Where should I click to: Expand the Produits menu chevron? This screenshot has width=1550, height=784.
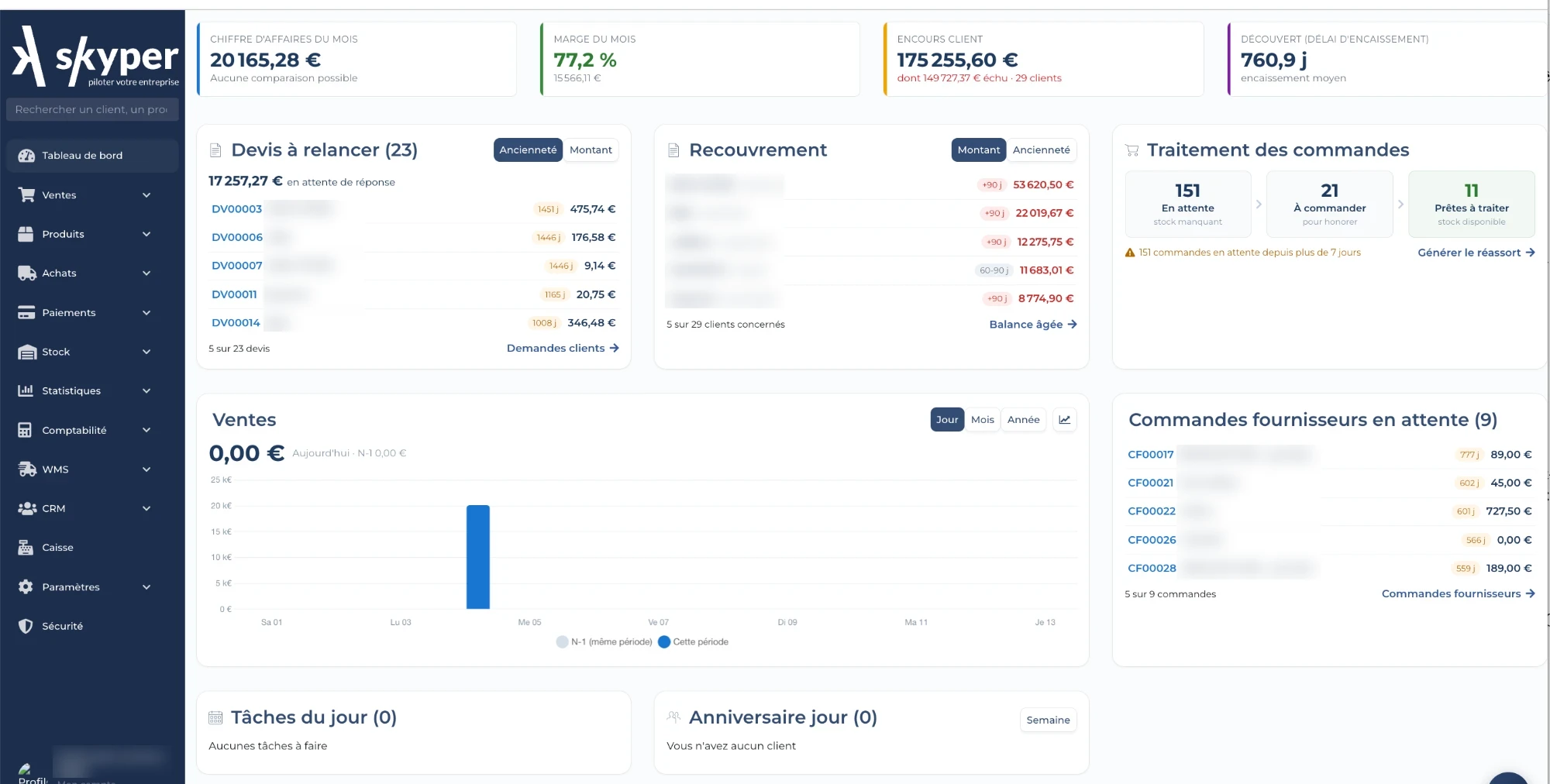(x=146, y=234)
